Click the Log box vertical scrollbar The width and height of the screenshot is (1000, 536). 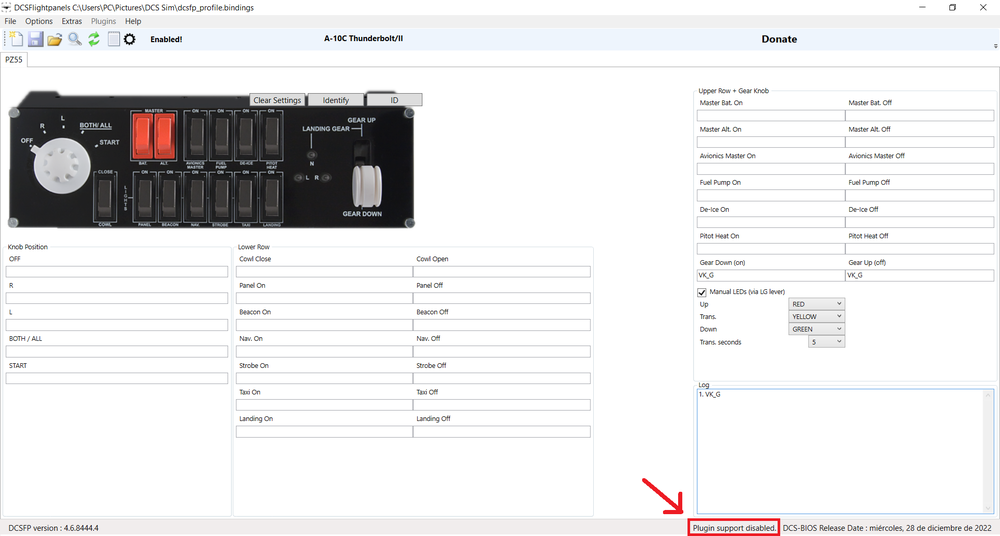tap(989, 451)
